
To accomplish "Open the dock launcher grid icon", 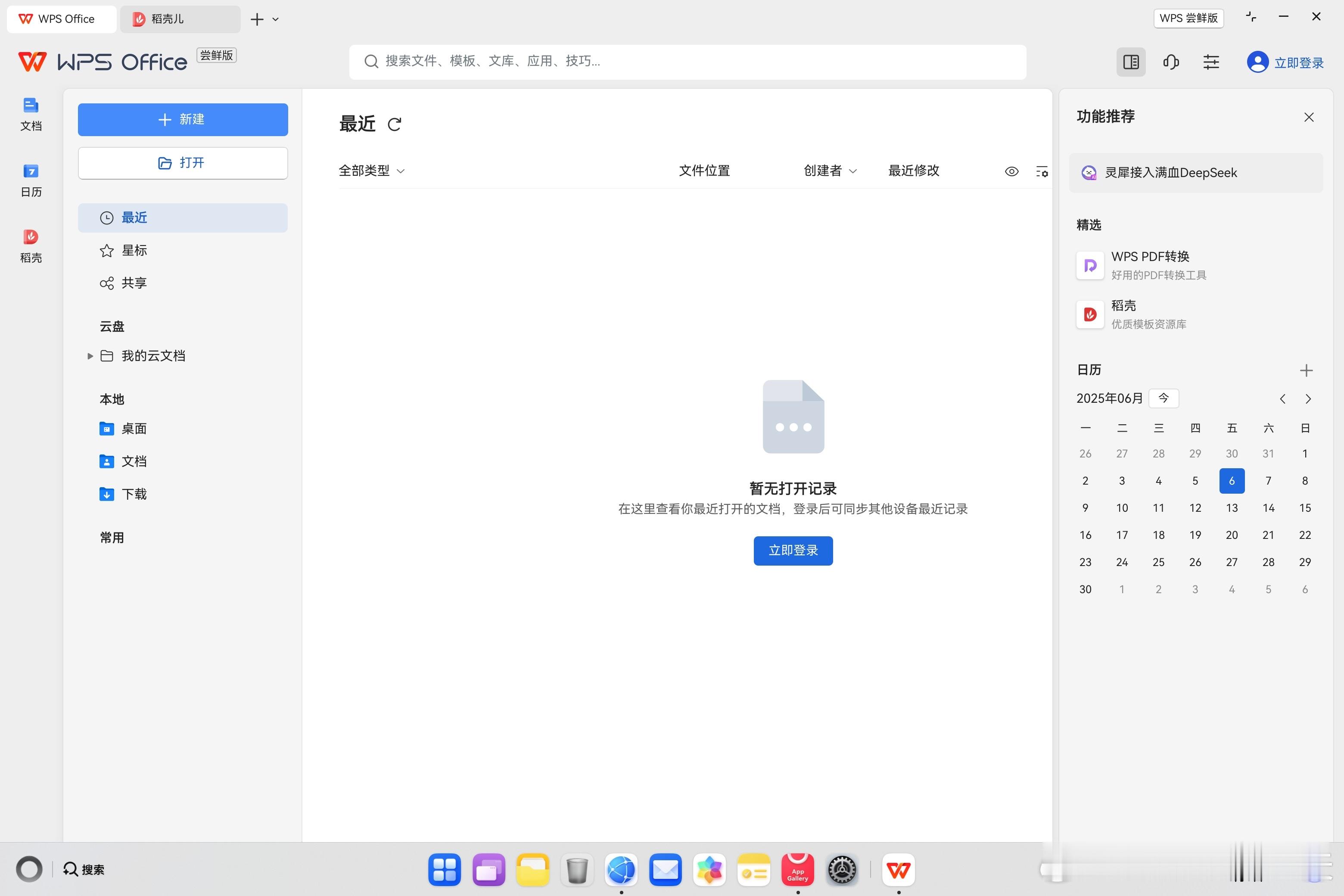I will tap(444, 870).
